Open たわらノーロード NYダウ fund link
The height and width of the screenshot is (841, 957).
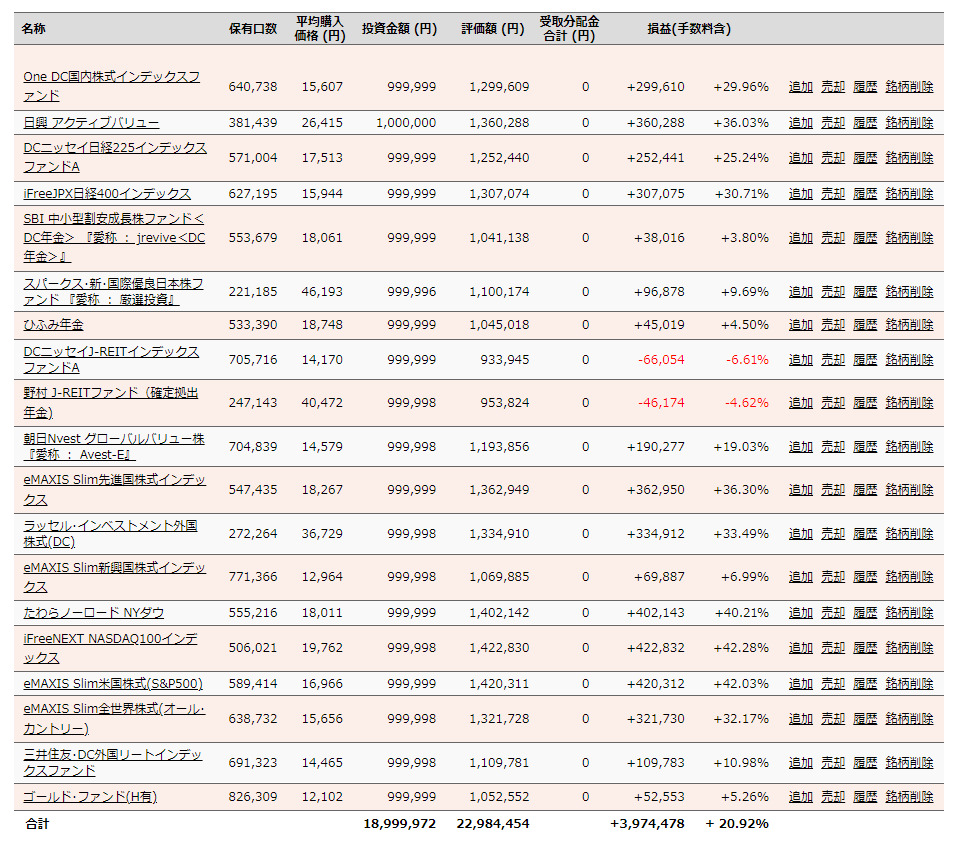pos(93,613)
